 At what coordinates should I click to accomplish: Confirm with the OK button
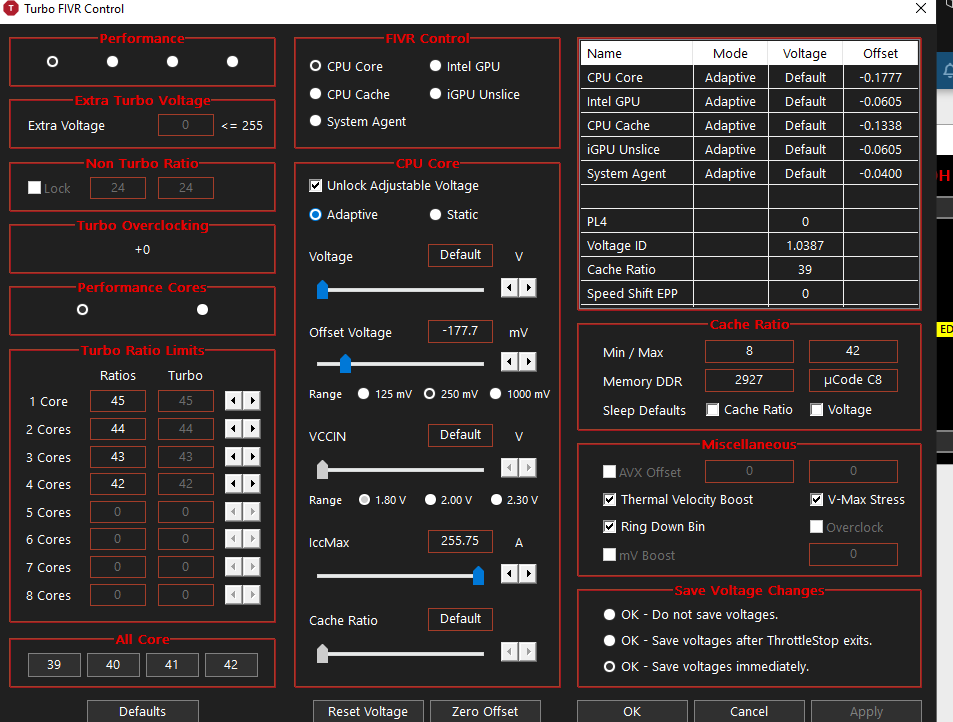632,711
